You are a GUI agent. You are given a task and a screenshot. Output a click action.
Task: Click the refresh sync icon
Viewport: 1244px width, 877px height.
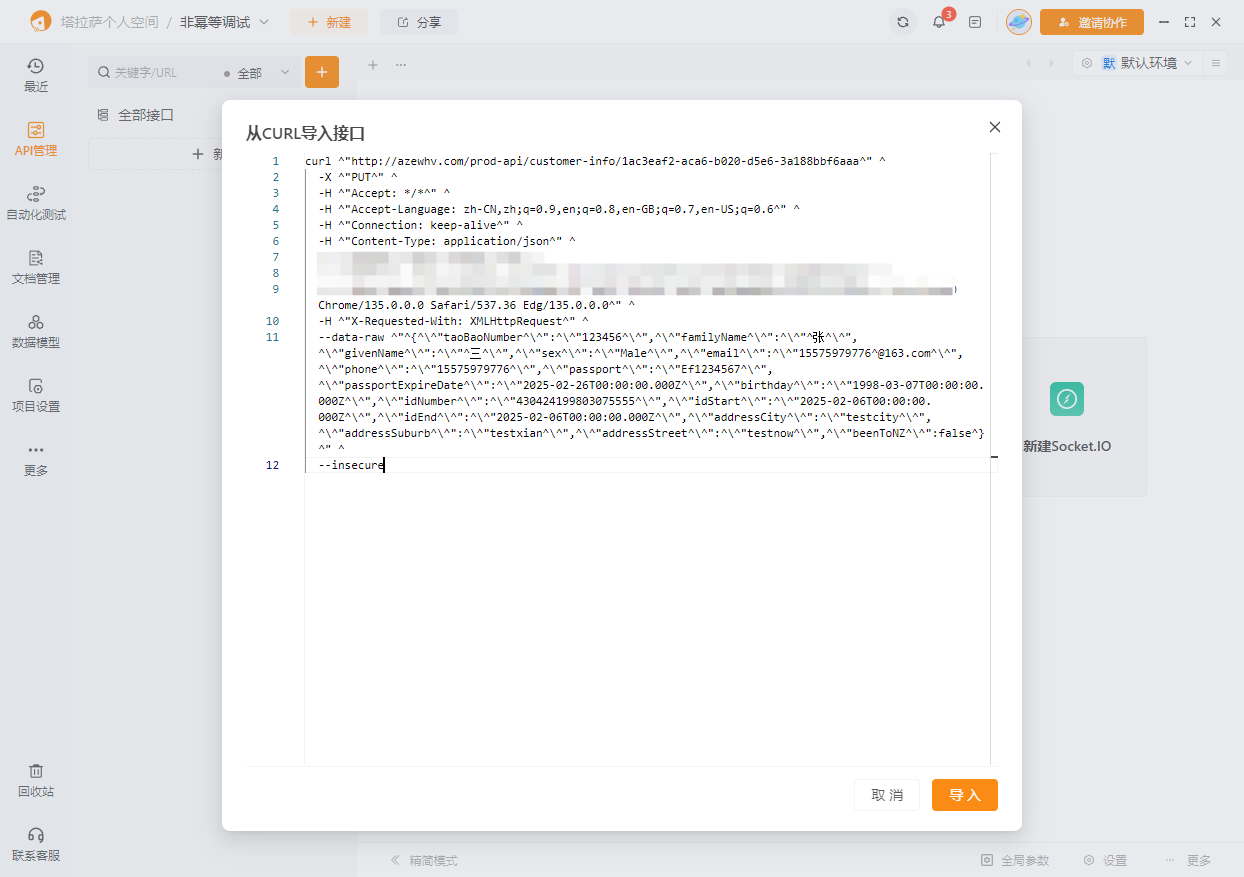tap(903, 22)
